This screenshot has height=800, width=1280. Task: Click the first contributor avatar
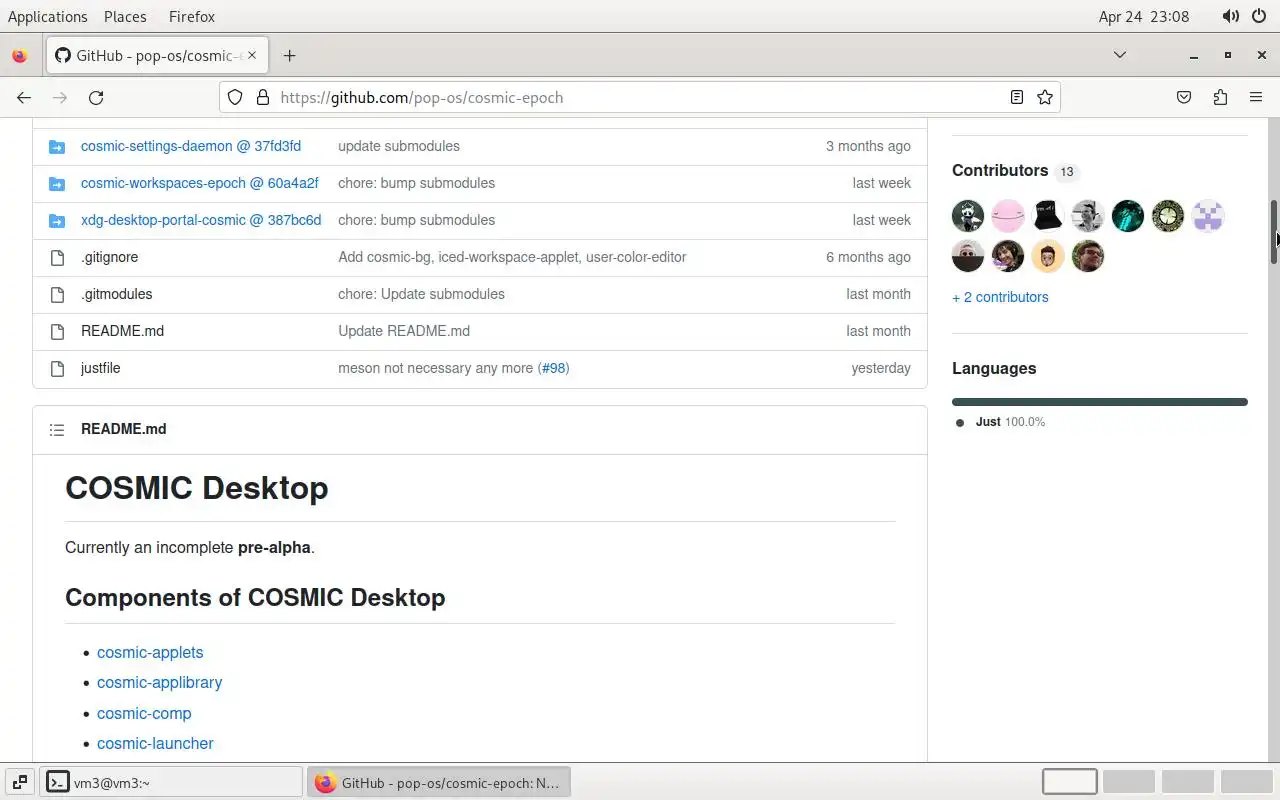click(x=968, y=216)
